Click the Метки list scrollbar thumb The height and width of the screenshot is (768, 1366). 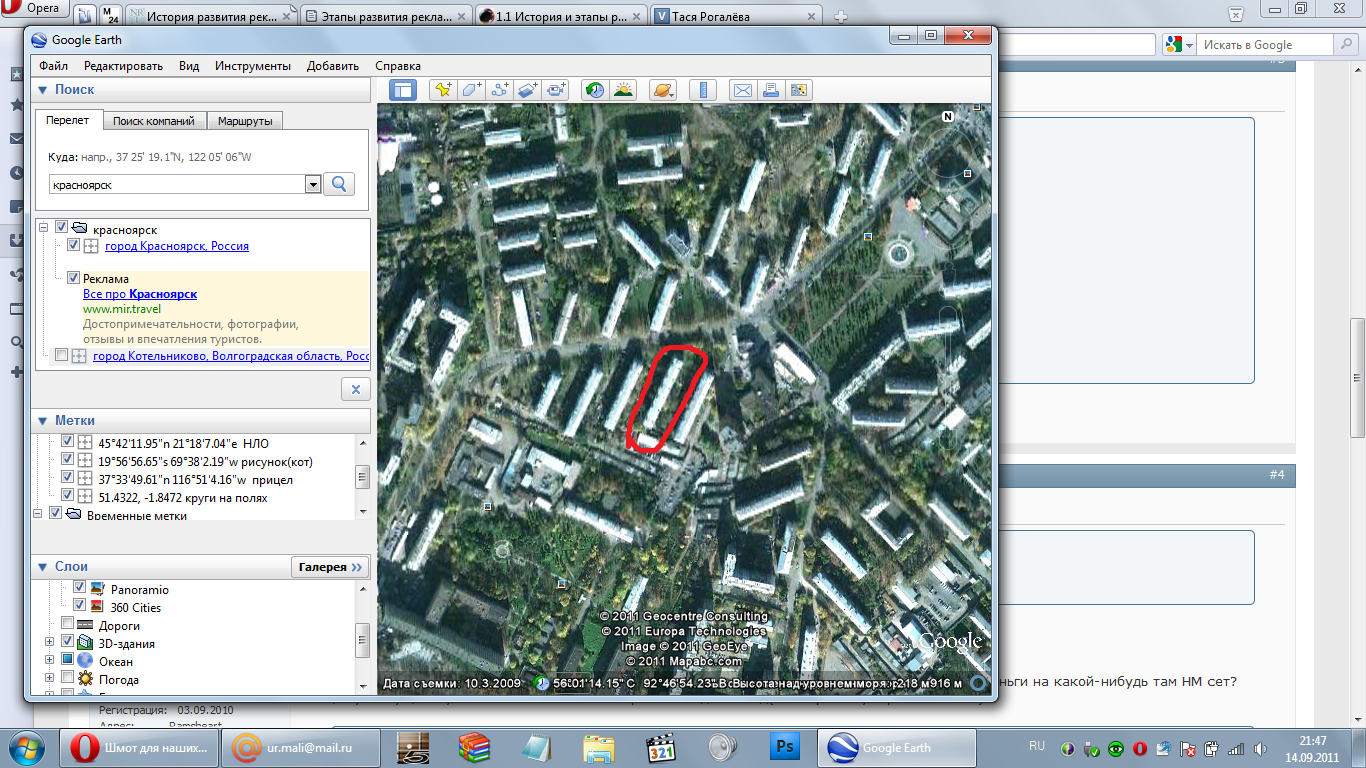click(363, 478)
